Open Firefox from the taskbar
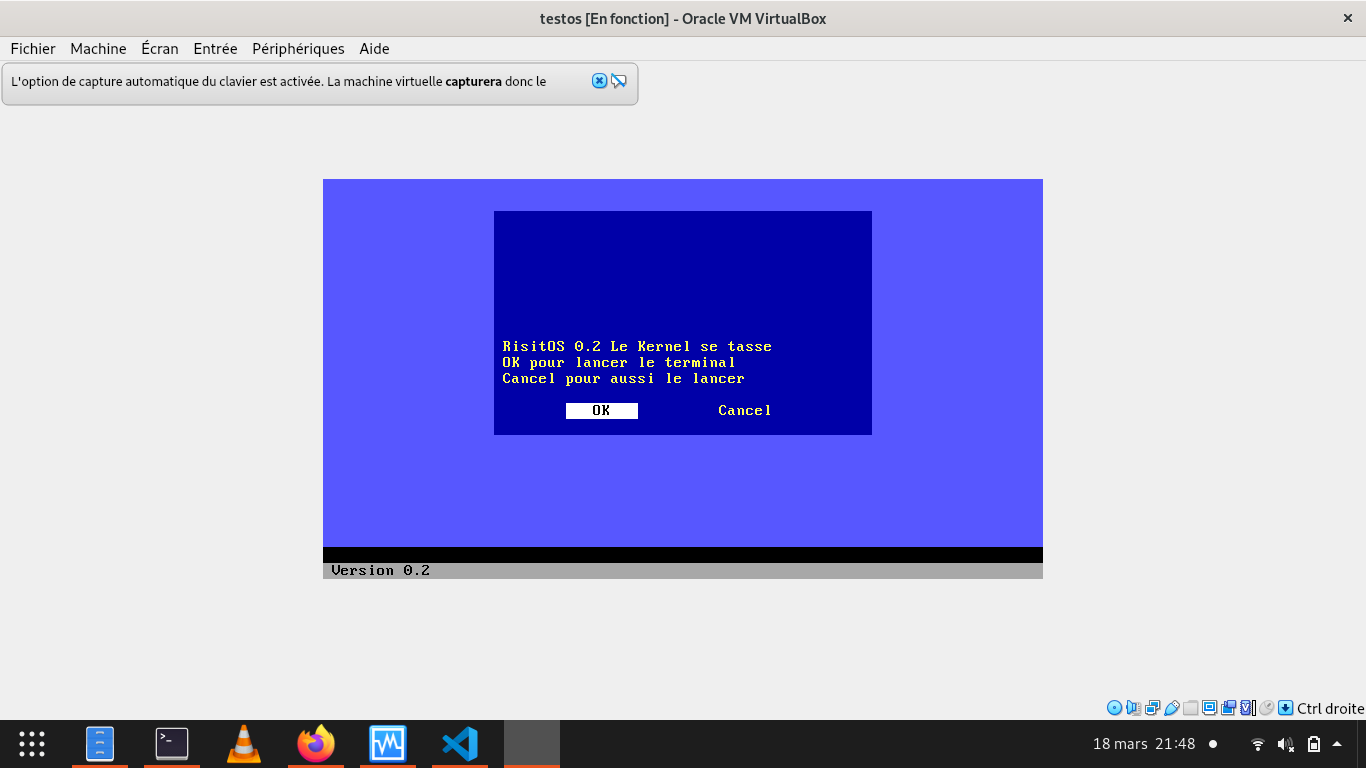1366x768 pixels. [315, 743]
